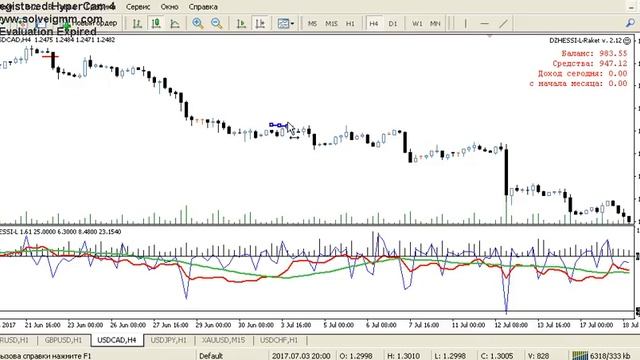Switch to GBPUSD,H1 chart tab
Viewport: 640px width, 360px height.
[63, 340]
